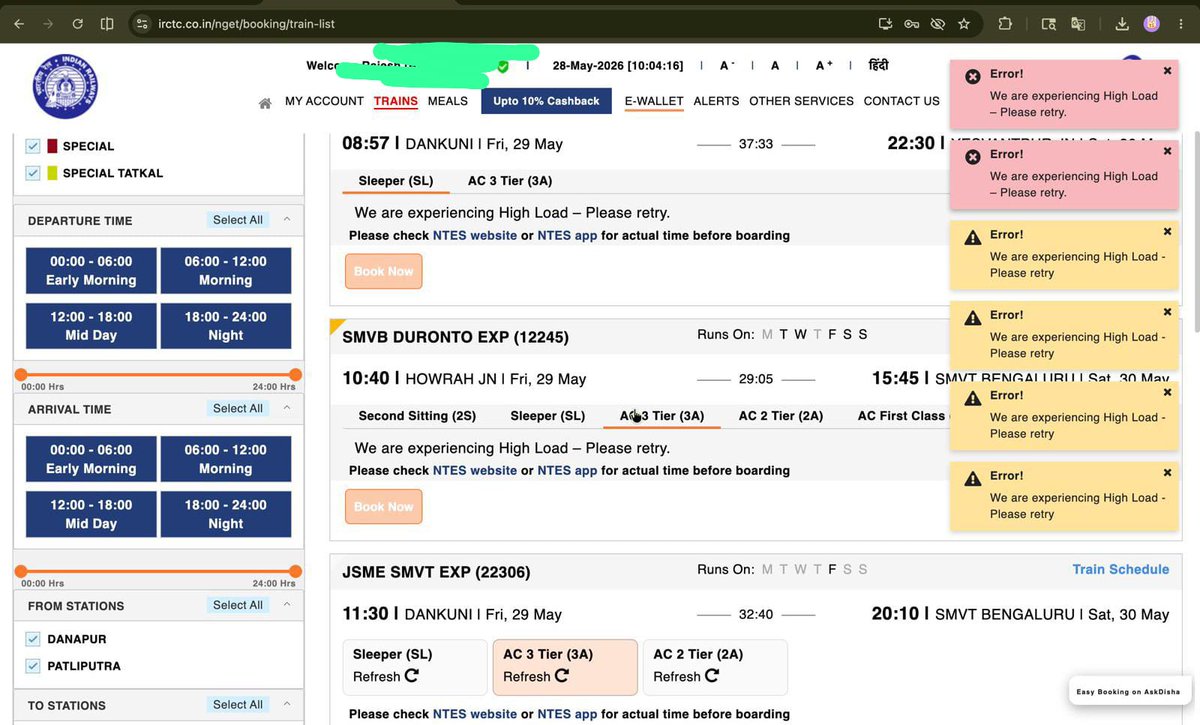Viewport: 1200px width, 725px height.
Task: Select All from stations
Action: coord(238,605)
